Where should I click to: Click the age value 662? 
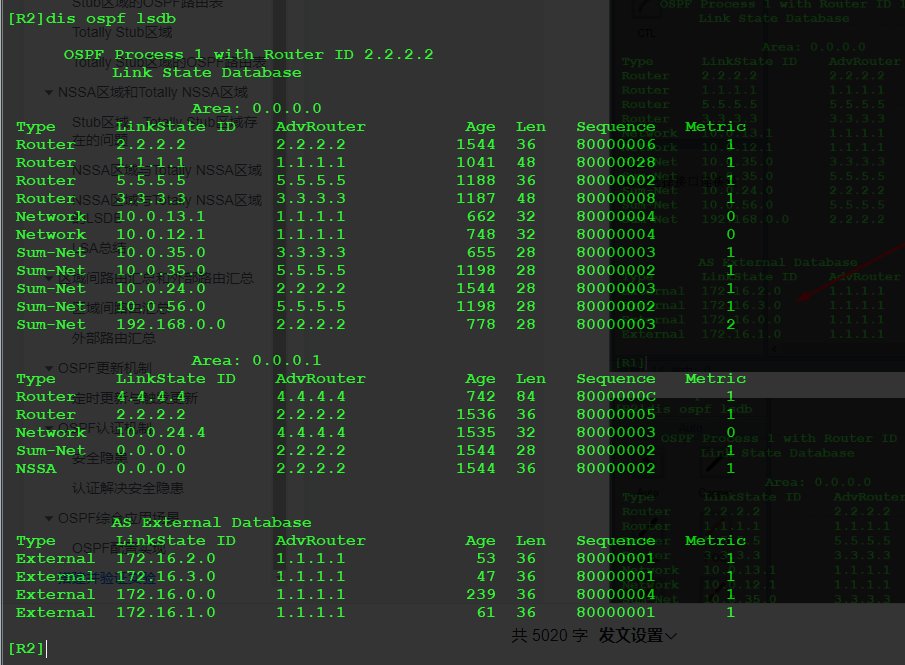click(481, 216)
